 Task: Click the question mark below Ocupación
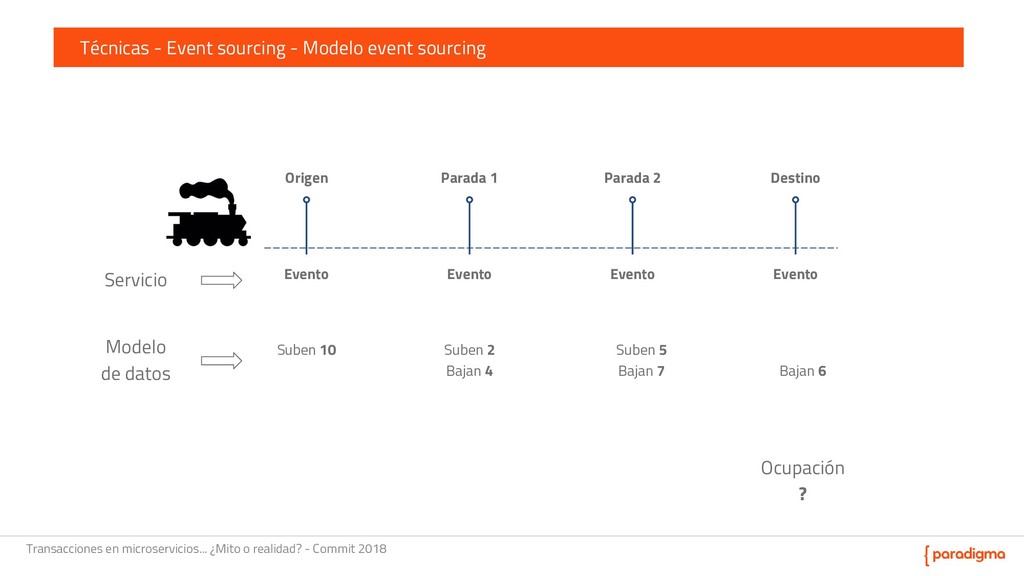802,494
